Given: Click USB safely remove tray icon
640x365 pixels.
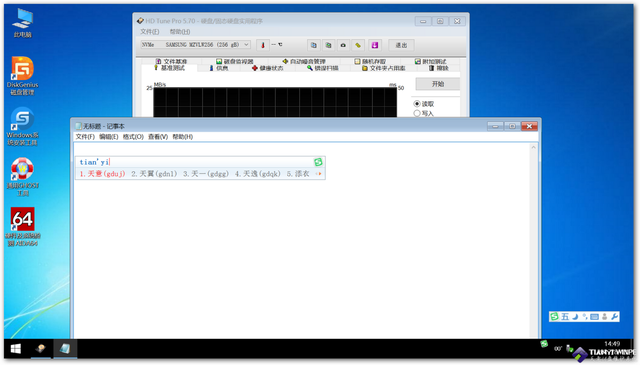Looking at the screenshot, I should point(569,348).
